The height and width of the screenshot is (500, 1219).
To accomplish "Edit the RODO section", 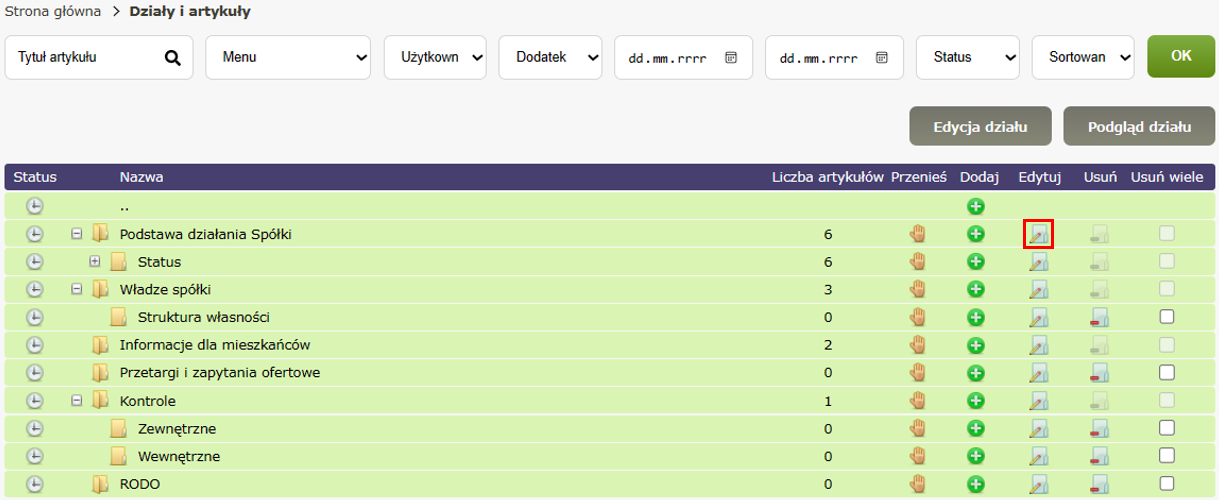I will point(1039,485).
